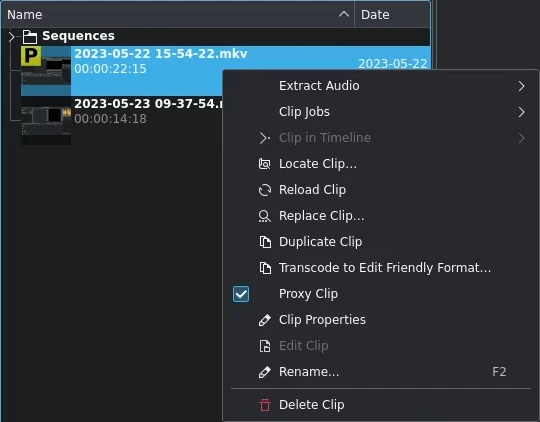
Task: Click thumbnail of 2023-05-22 15-54-22.mkv clip
Action: (46, 71)
